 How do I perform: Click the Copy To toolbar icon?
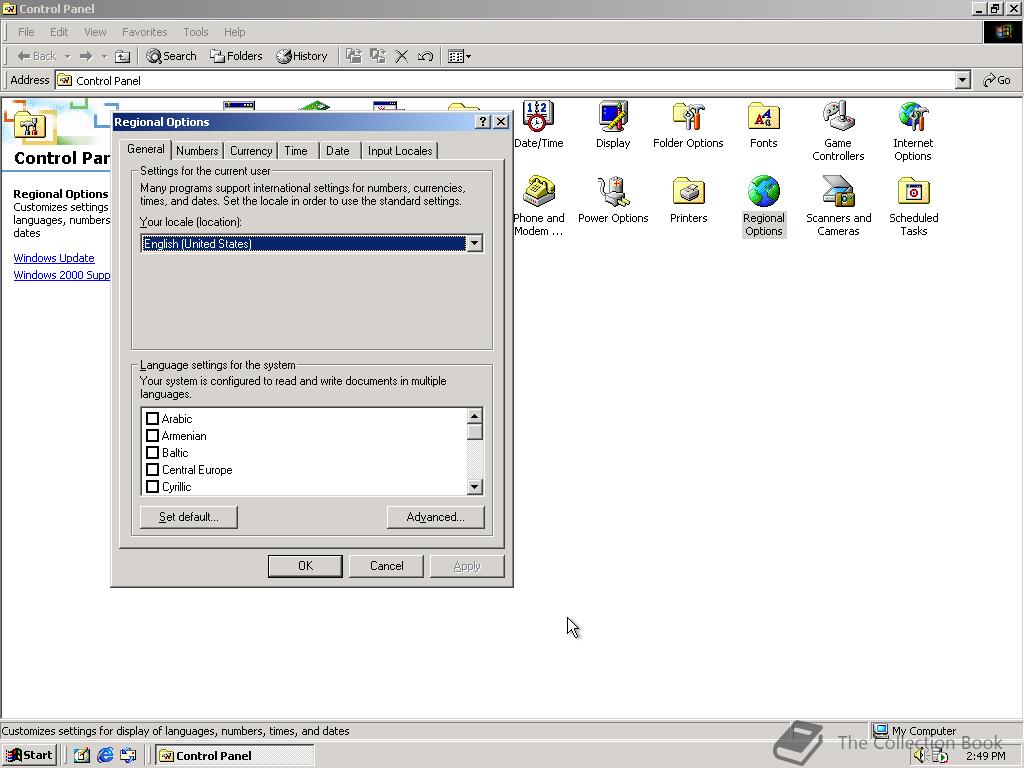377,56
